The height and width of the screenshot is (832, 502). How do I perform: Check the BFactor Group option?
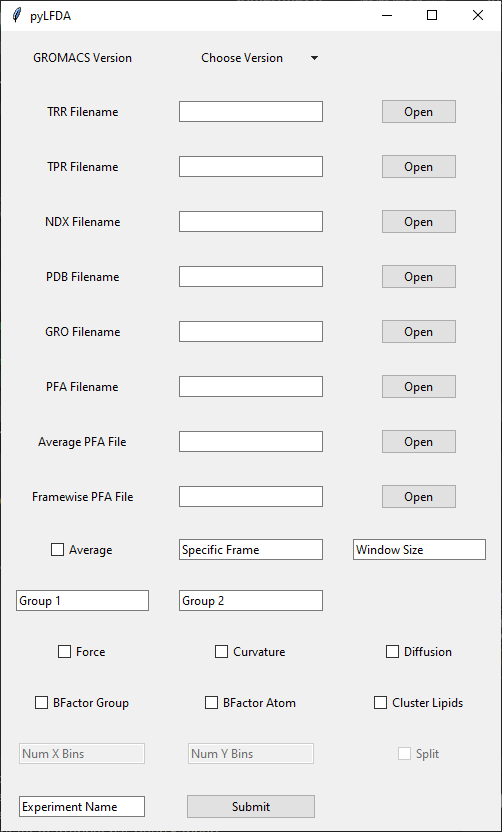click(41, 703)
